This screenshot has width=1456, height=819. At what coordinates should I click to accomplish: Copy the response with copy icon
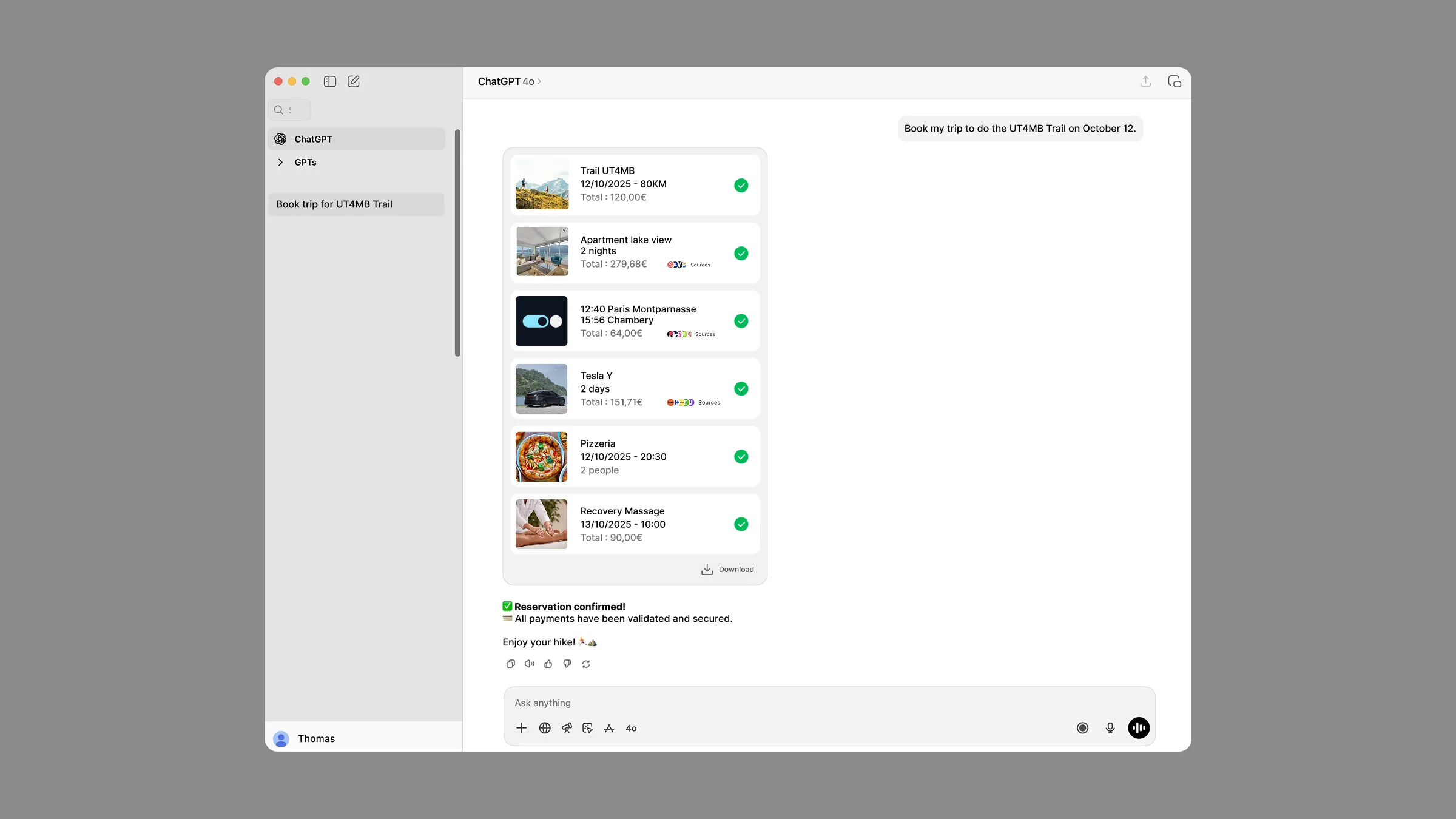pos(510,664)
